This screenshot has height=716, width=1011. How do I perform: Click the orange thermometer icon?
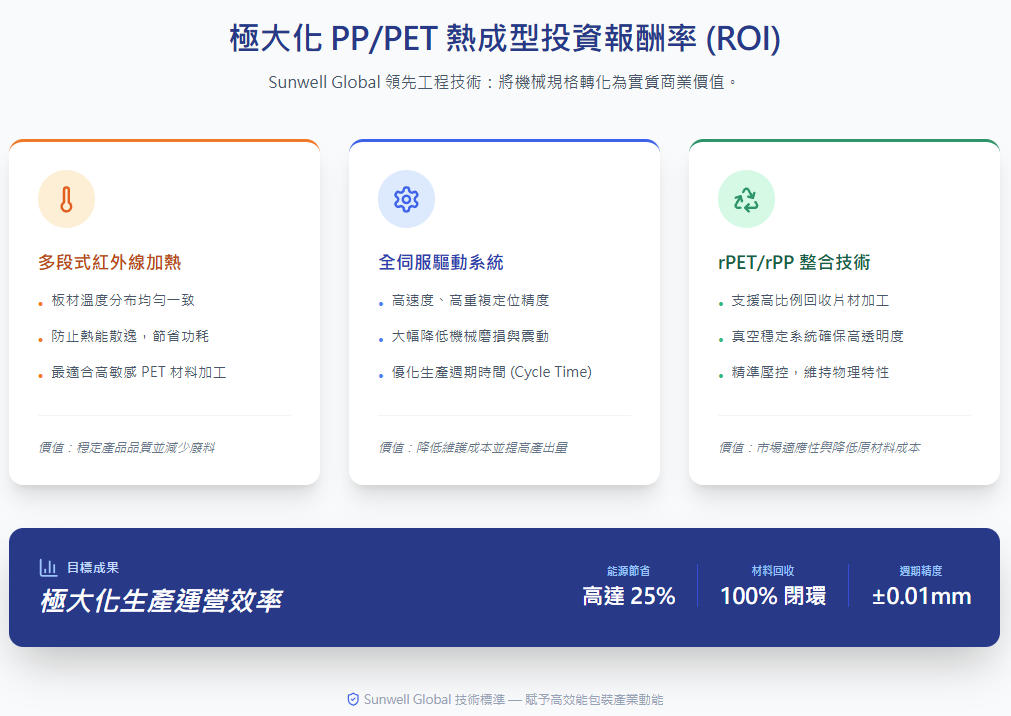[66, 199]
